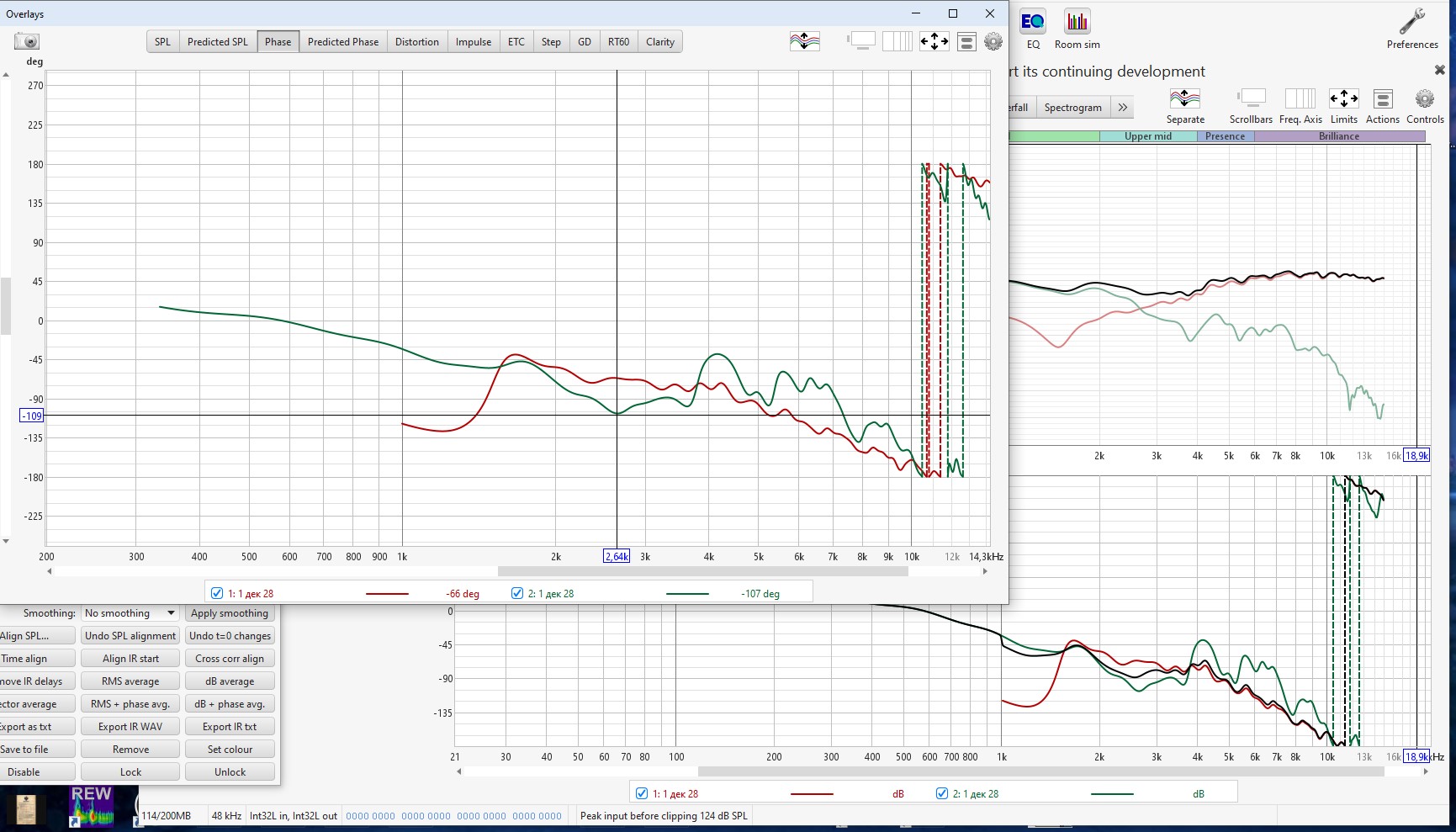This screenshot has width=1456, height=832.
Task: Click RMS average button
Action: (130, 681)
